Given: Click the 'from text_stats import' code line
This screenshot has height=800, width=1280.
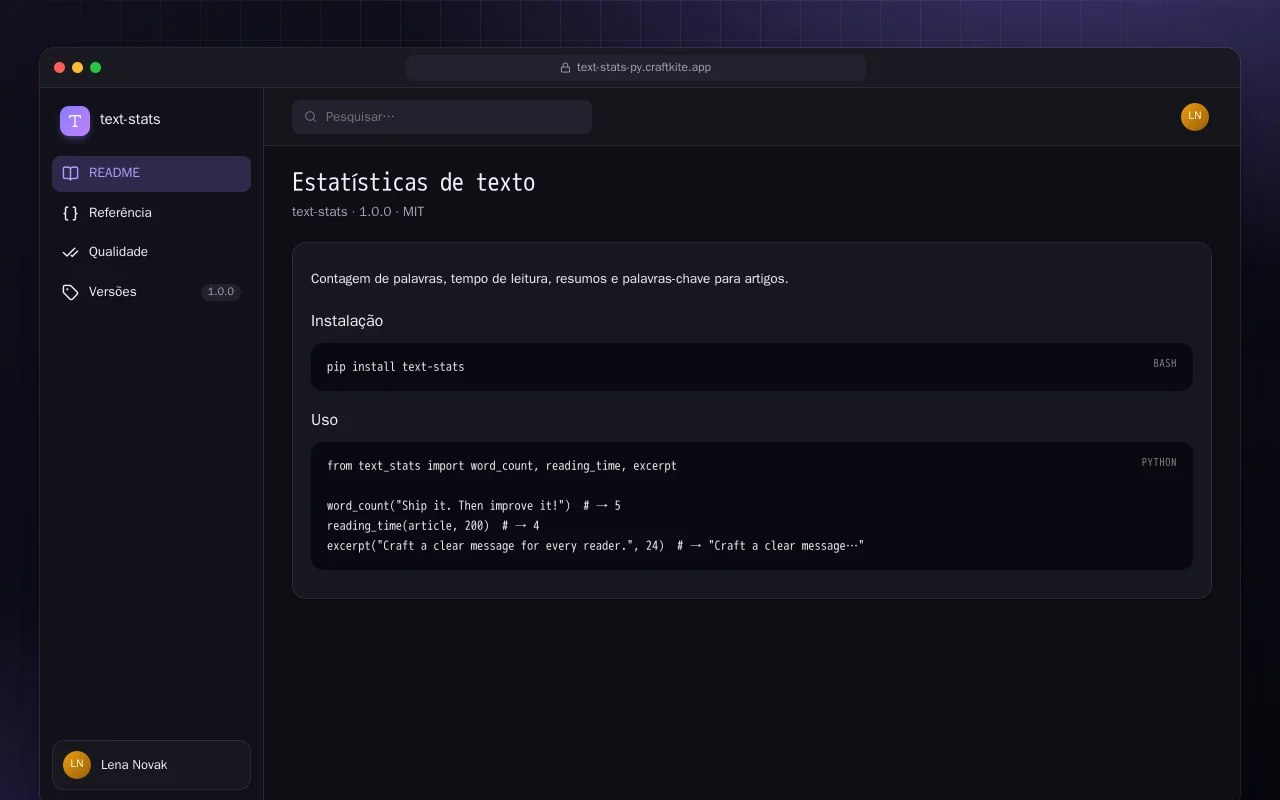Looking at the screenshot, I should coord(502,466).
